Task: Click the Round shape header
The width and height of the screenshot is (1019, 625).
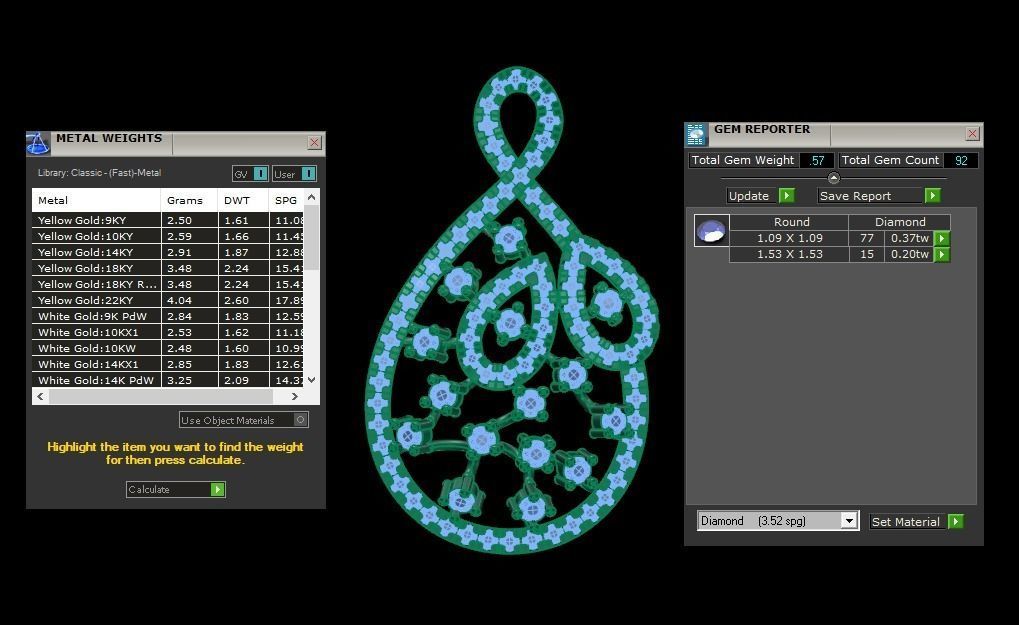Action: point(790,222)
